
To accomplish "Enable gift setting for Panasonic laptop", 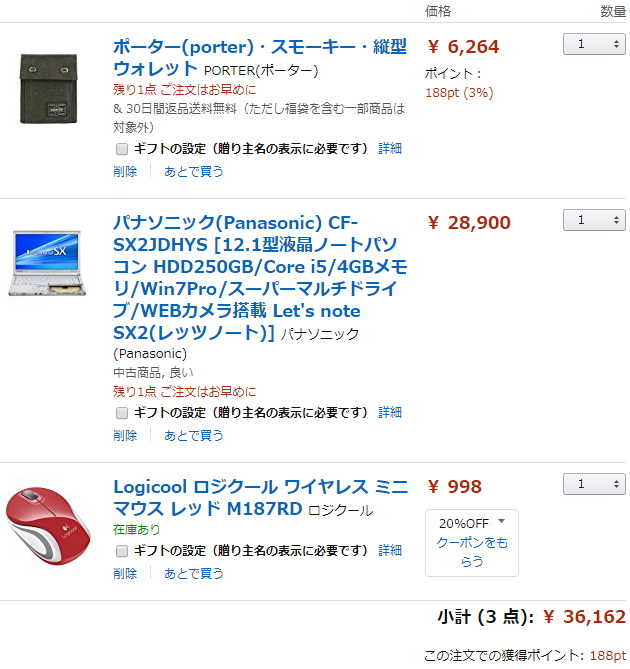I will (122, 412).
